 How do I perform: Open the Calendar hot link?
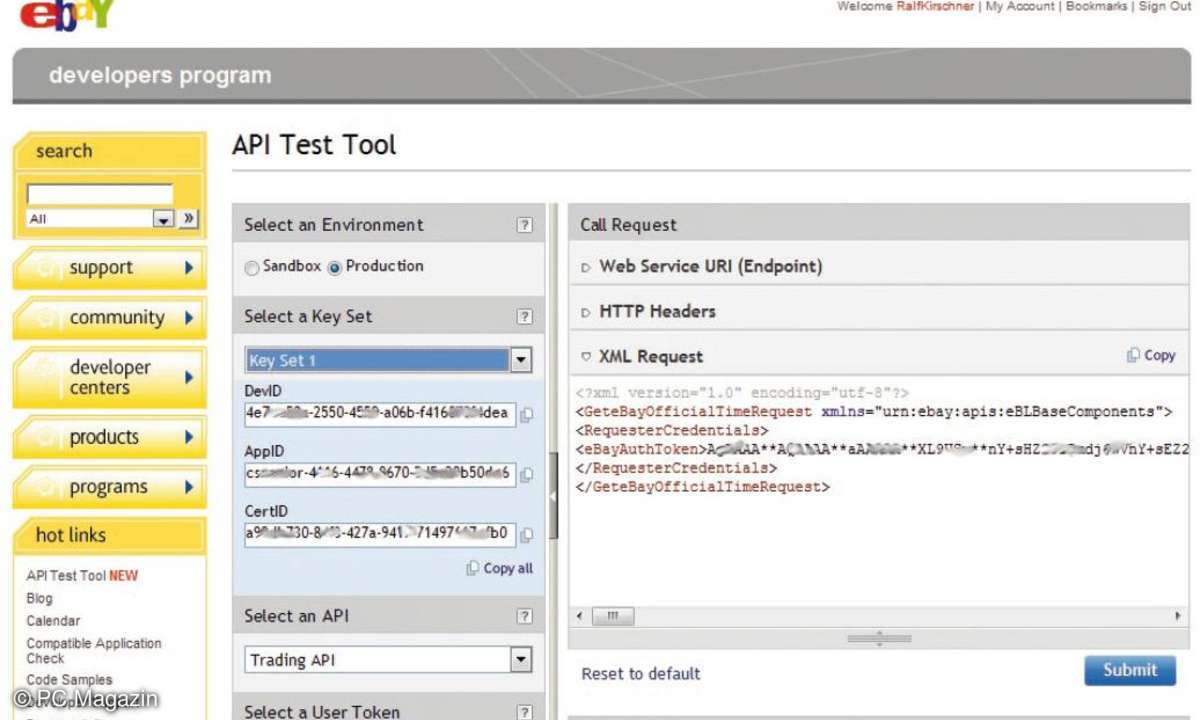(53, 621)
